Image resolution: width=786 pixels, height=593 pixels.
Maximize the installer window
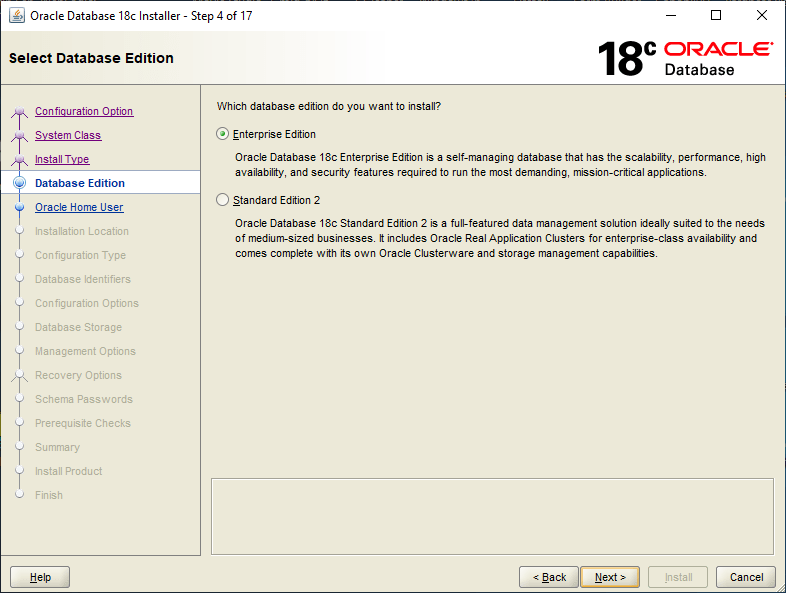[x=716, y=16]
